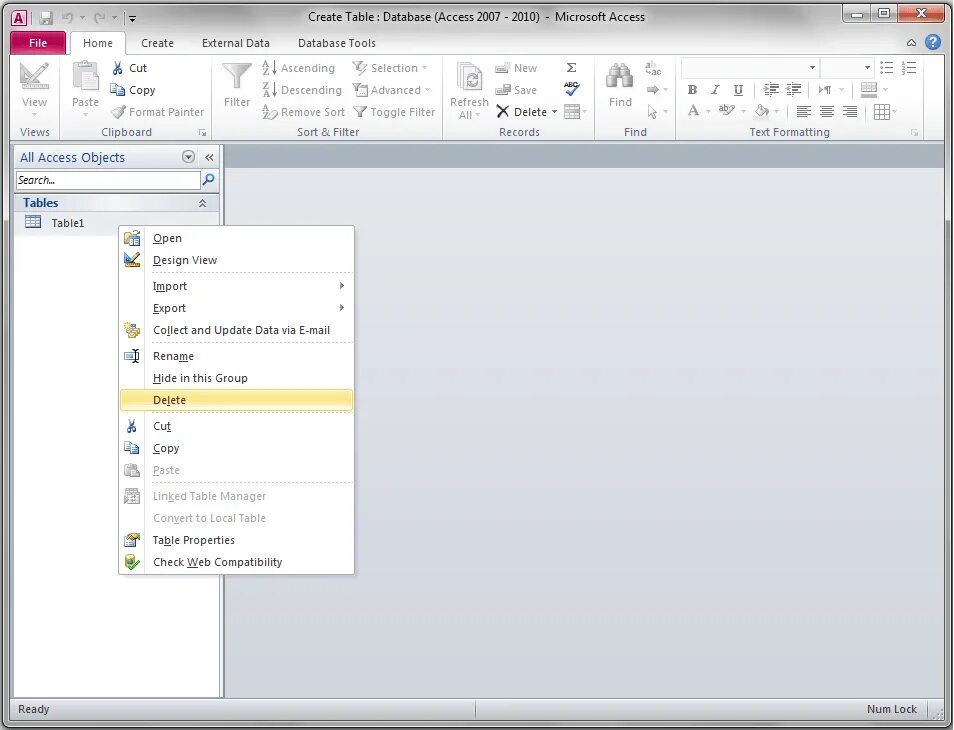Click the Totals sigma icon
Image resolution: width=954 pixels, height=730 pixels.
571,68
